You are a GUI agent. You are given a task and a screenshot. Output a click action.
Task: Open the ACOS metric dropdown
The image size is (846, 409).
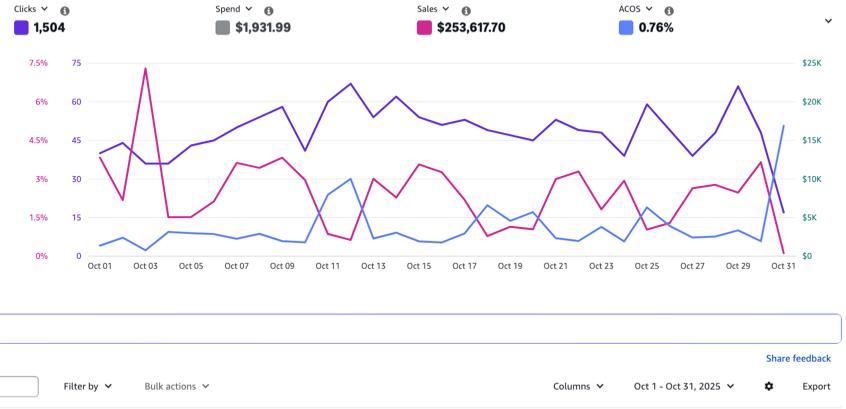click(x=635, y=9)
